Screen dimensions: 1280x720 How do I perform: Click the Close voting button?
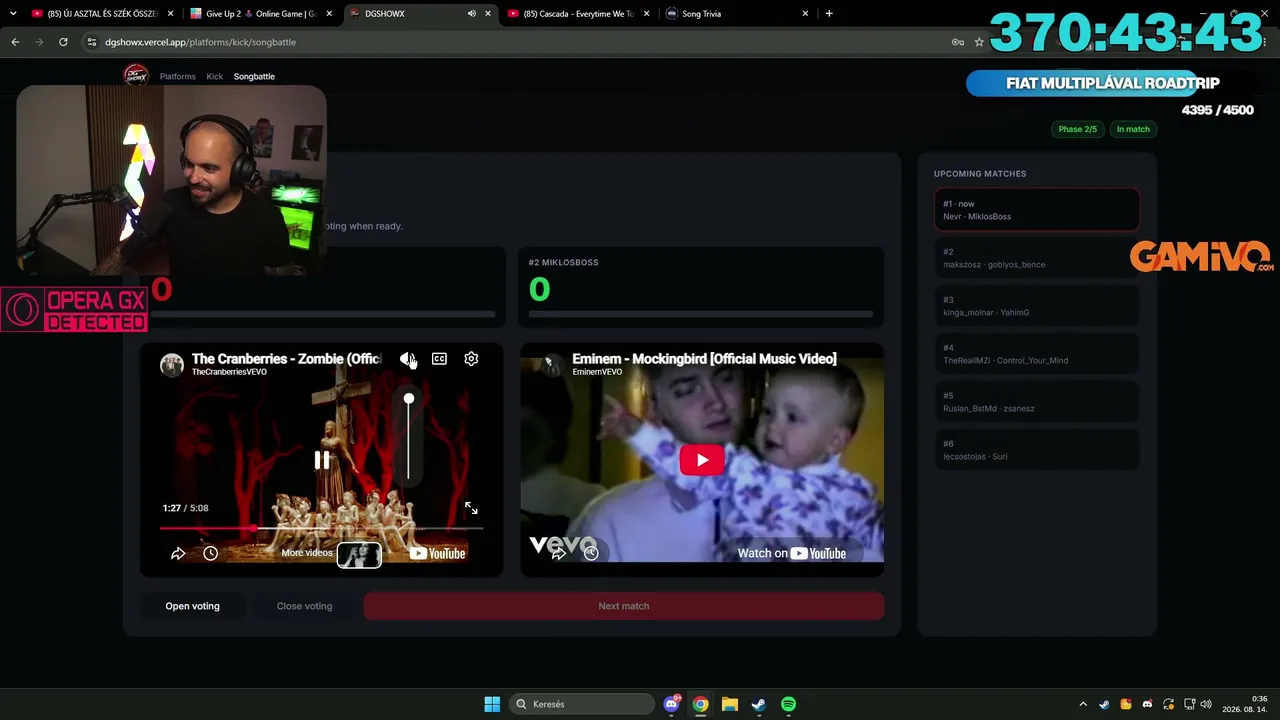tap(304, 606)
